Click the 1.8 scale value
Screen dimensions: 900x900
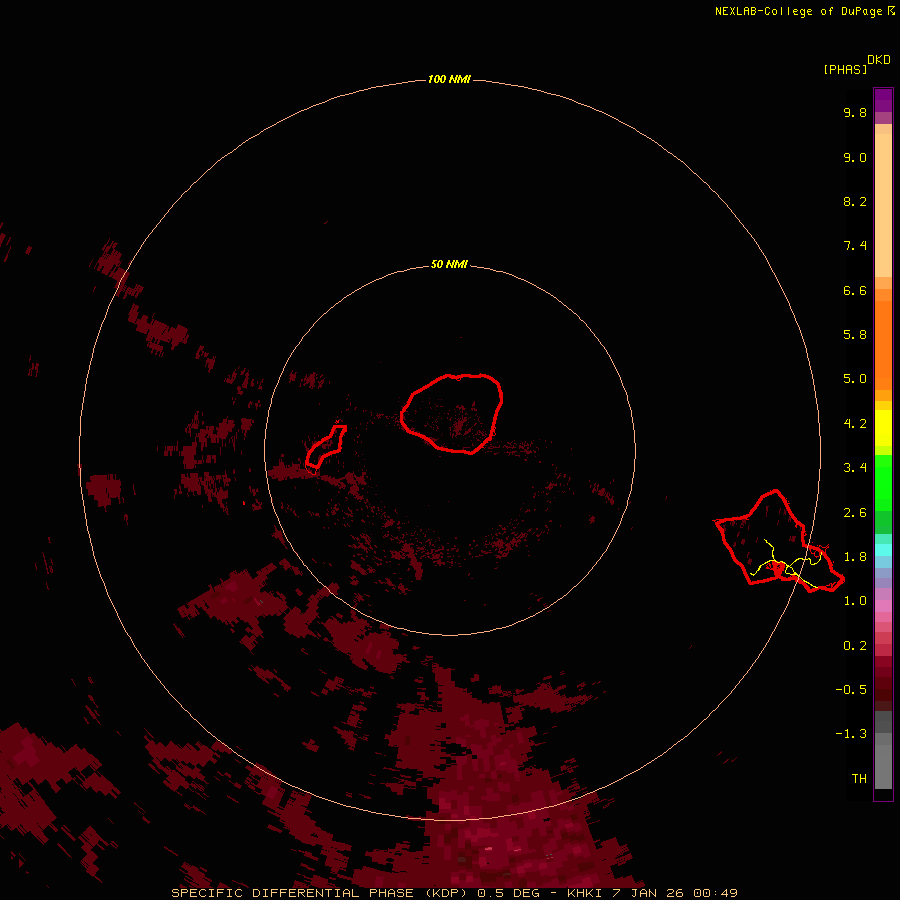coord(855,557)
